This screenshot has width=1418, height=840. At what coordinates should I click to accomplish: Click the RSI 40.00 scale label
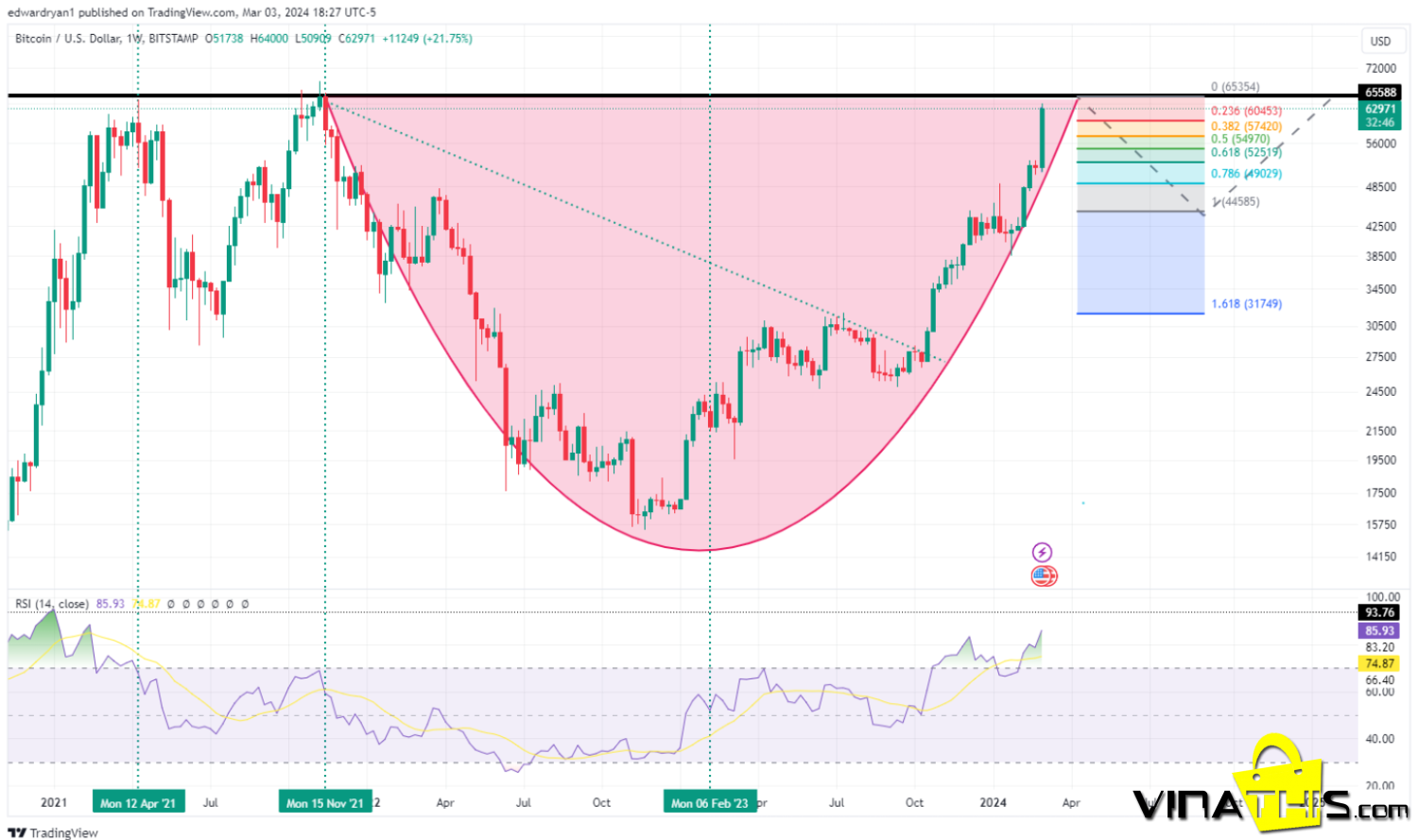(x=1382, y=739)
